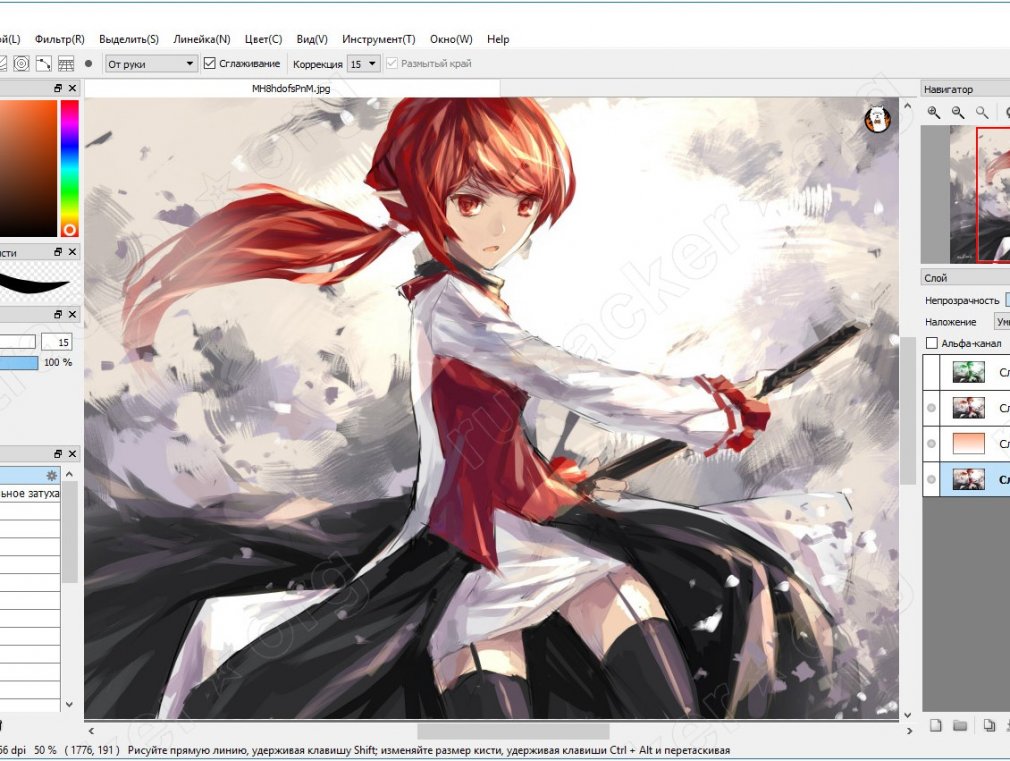Undock the brush size panel
The width and height of the screenshot is (1010, 761).
tap(58, 314)
